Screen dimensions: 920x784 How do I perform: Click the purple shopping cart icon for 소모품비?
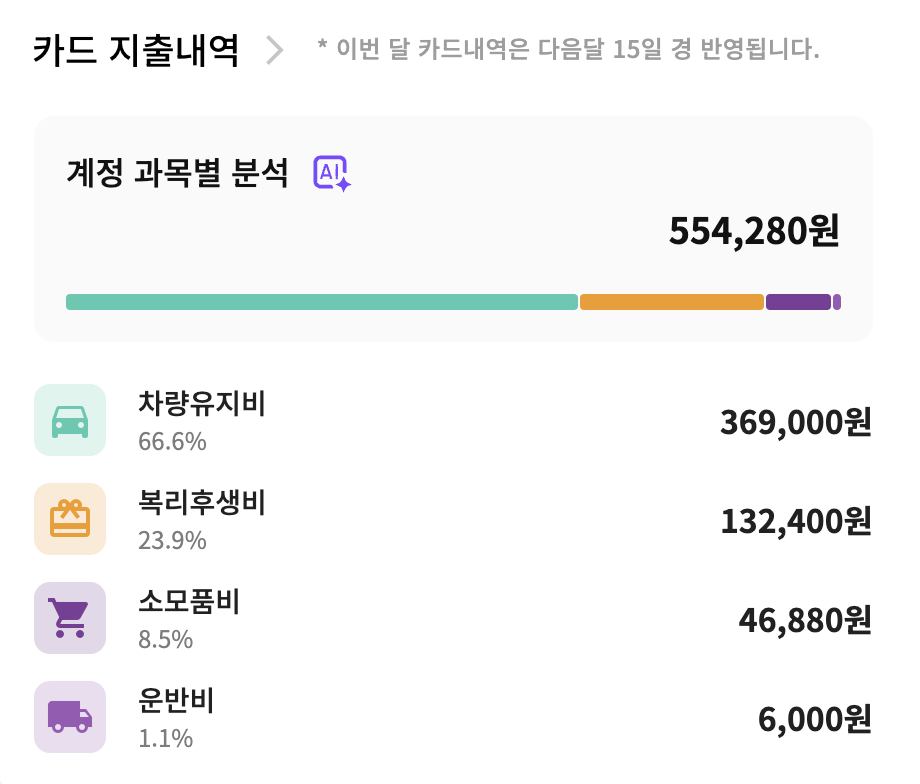click(x=70, y=618)
